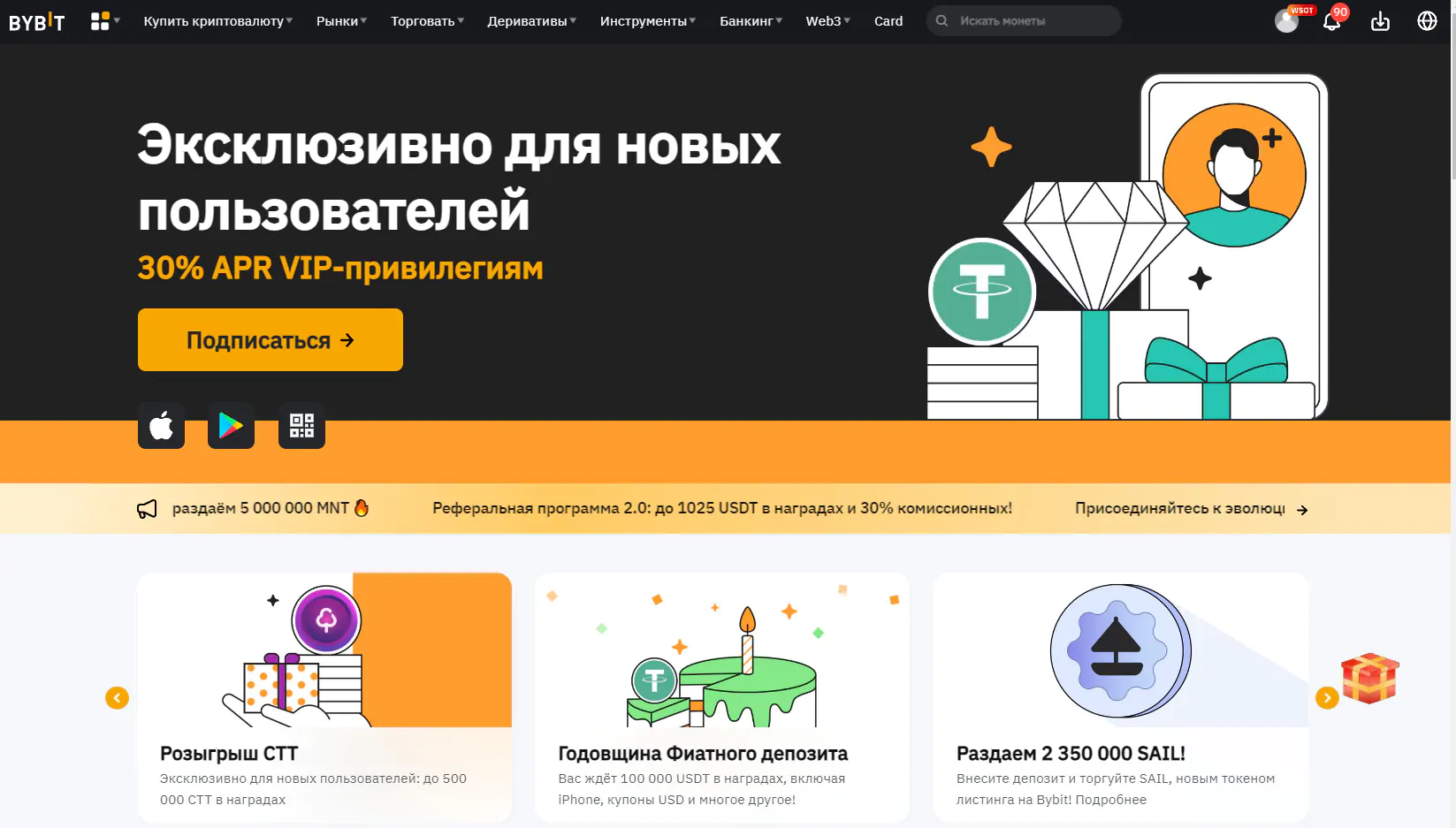The width and height of the screenshot is (1456, 828).
Task: Click the Искать монеты search field
Action: click(1024, 21)
